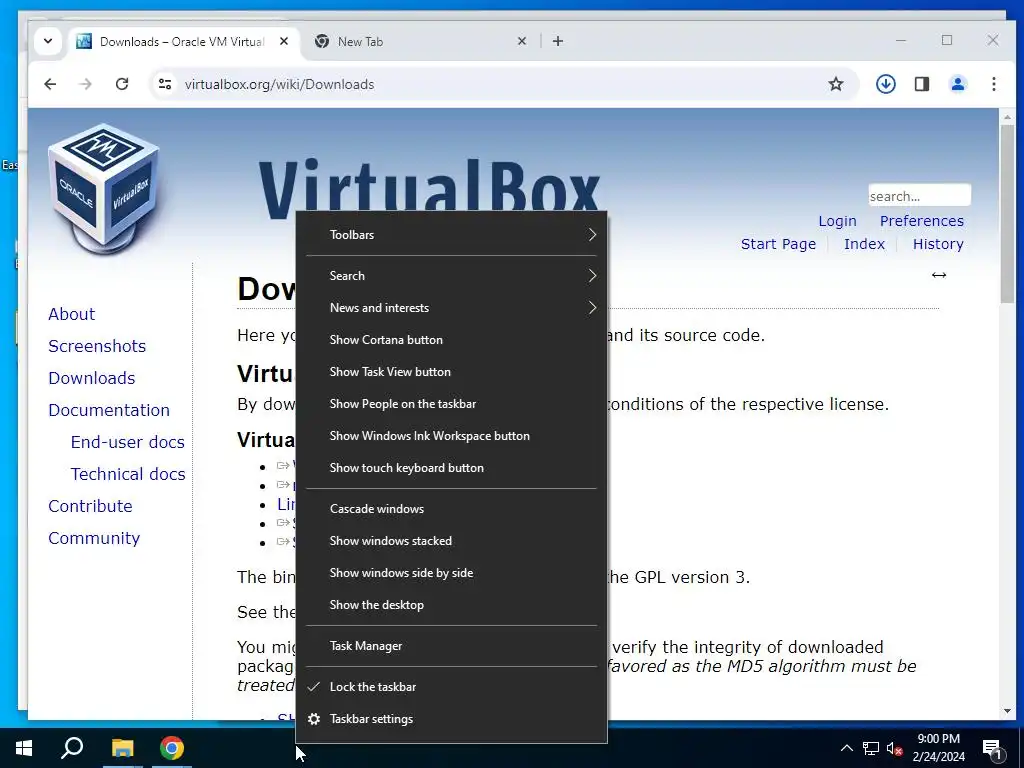Click the page vertical scrollbar thumb
Viewport: 1024px width, 768px height.
[x=1007, y=214]
